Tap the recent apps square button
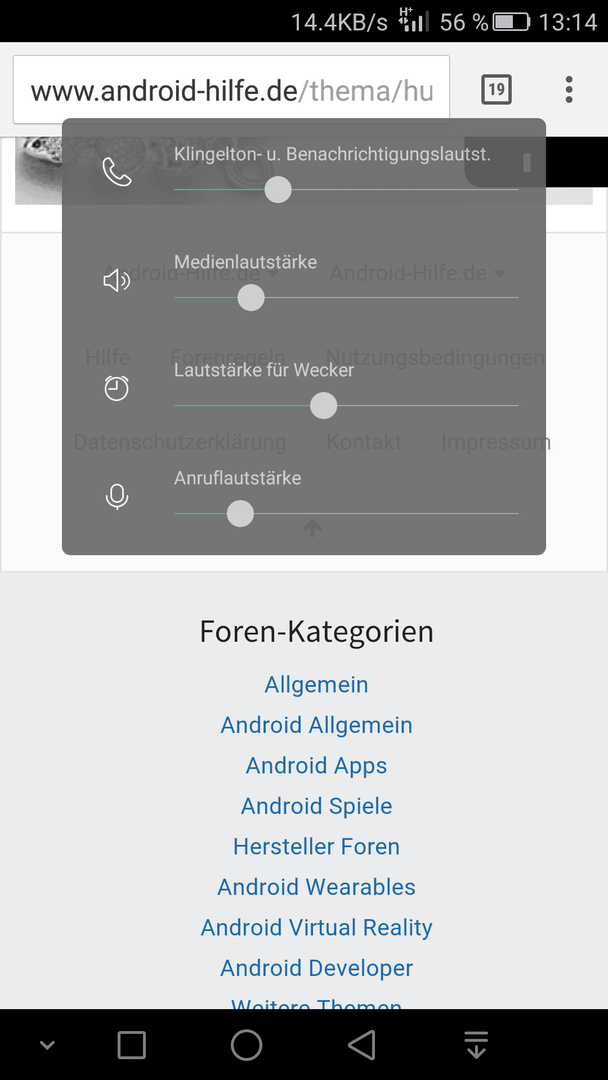The width and height of the screenshot is (608, 1080). pos(132,1045)
